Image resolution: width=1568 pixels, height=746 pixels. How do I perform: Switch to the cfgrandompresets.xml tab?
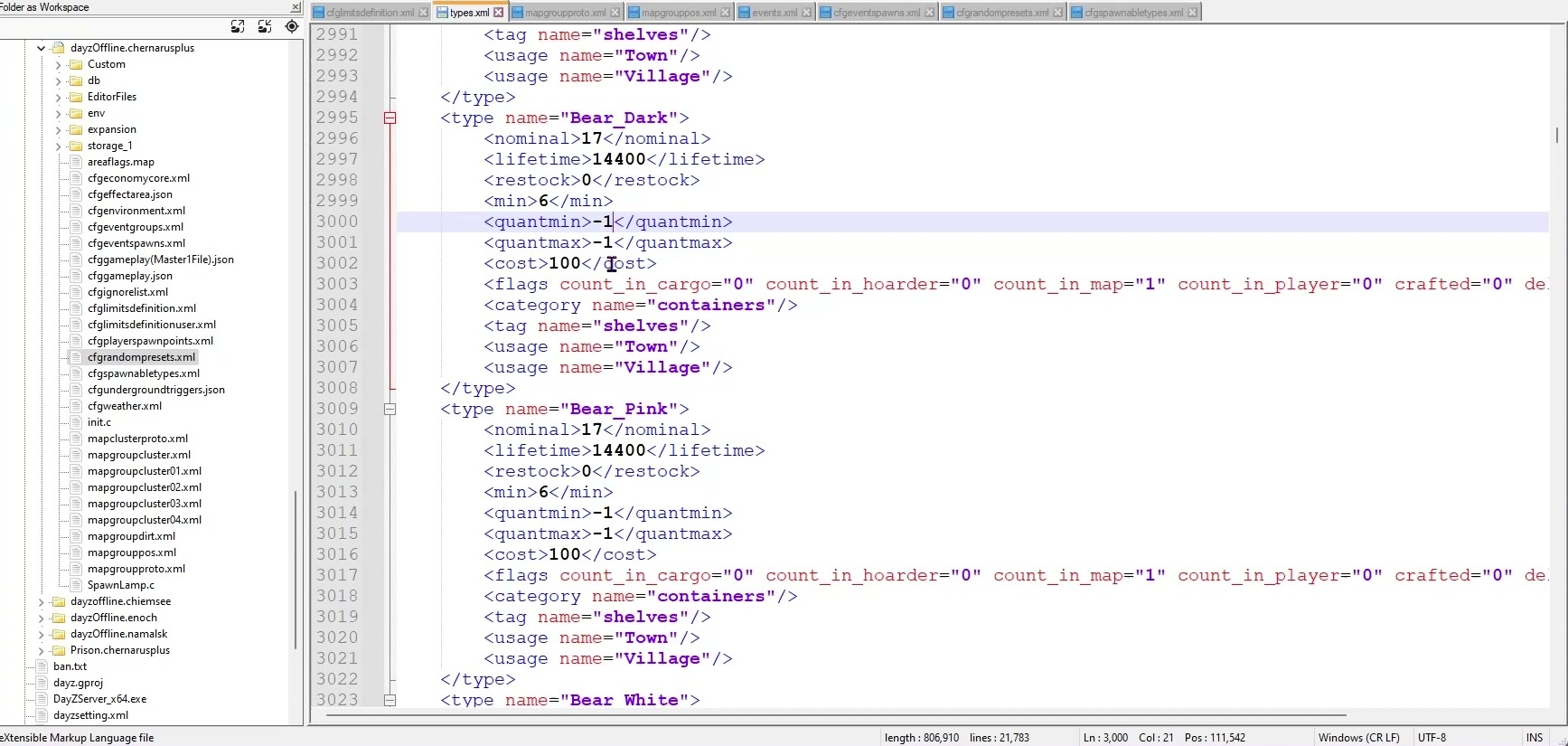(x=1001, y=13)
